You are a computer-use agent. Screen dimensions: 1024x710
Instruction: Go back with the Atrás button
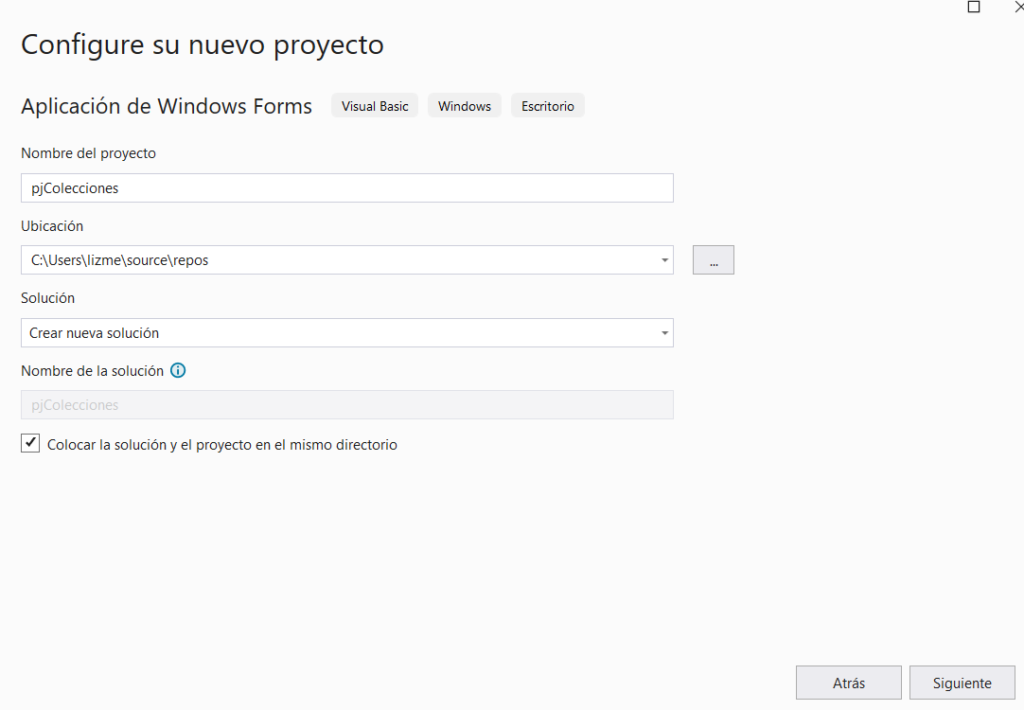pos(848,683)
